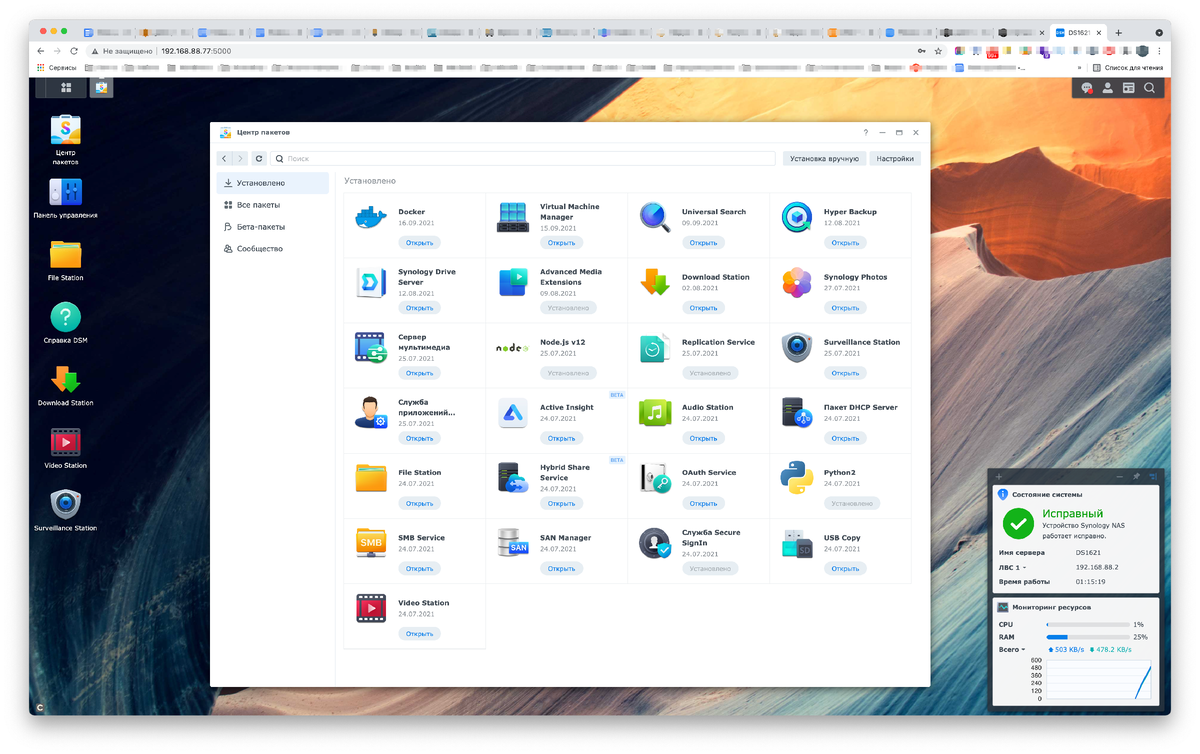Click the Download Station package icon

655,282
